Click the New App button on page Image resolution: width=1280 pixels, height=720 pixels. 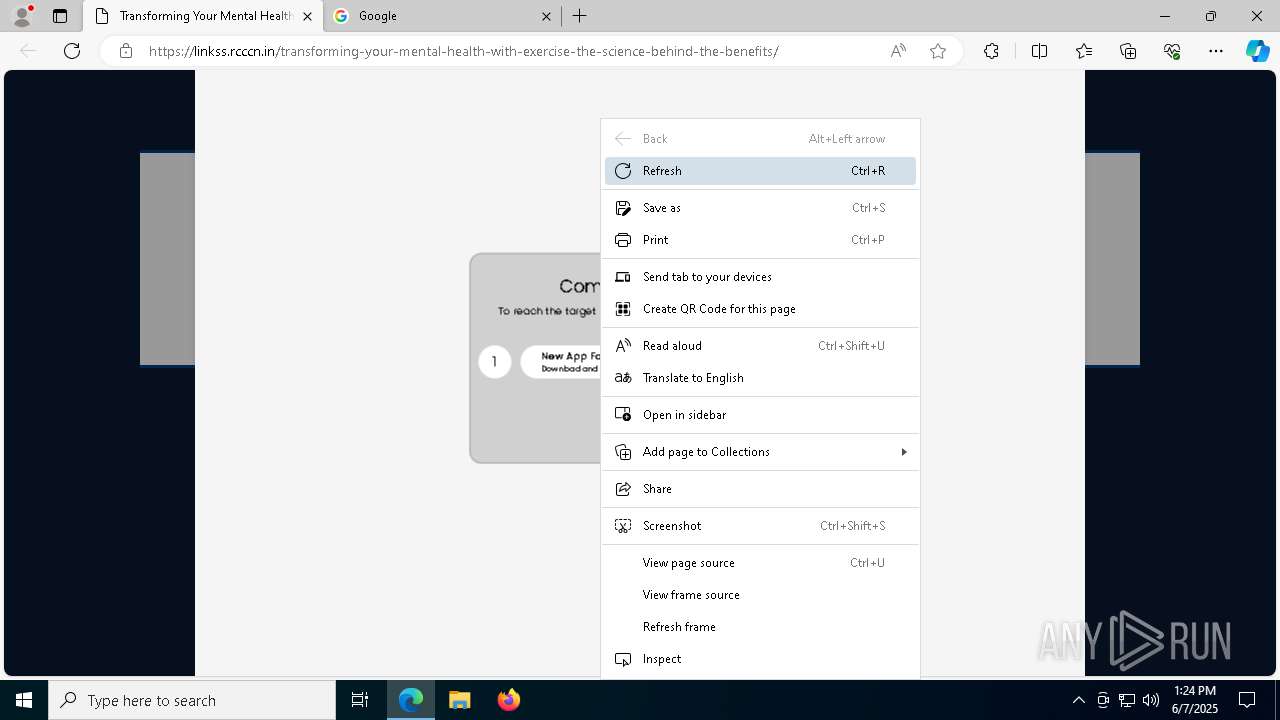coord(561,362)
